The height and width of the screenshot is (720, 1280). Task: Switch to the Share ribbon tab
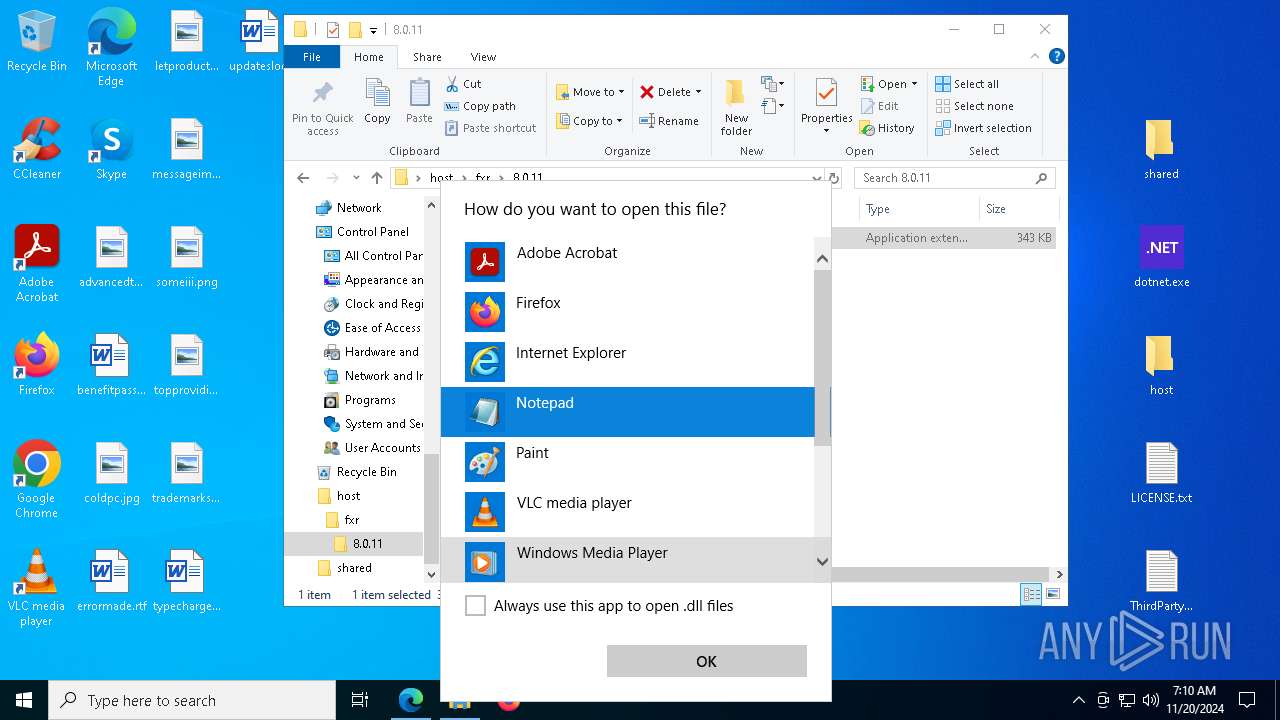pos(427,57)
